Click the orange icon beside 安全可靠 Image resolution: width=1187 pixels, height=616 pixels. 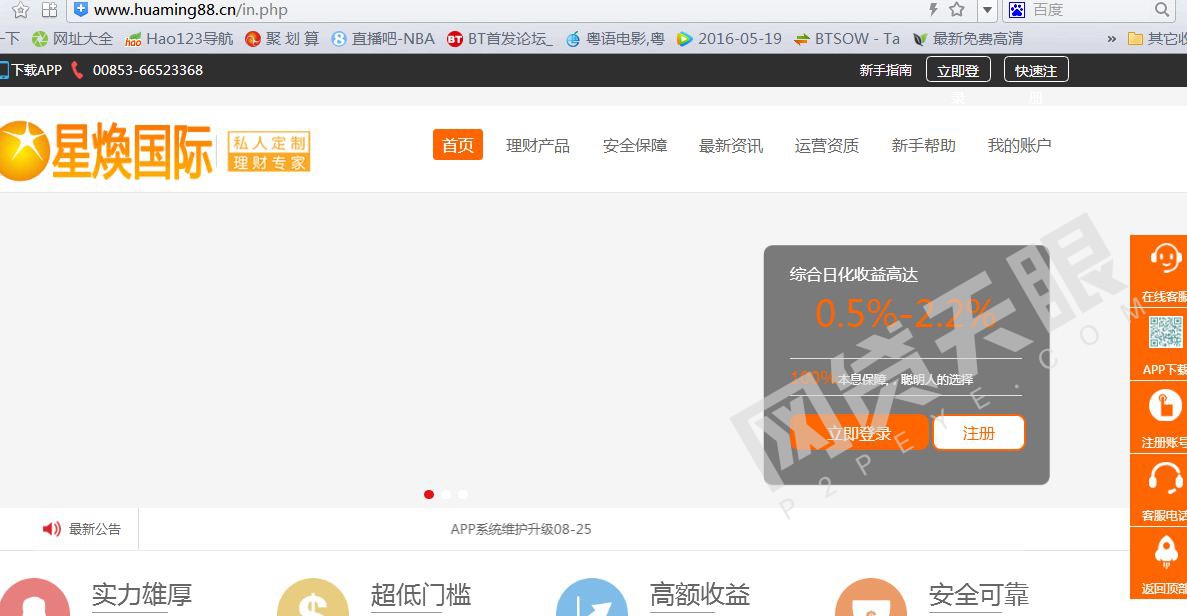pos(871,598)
